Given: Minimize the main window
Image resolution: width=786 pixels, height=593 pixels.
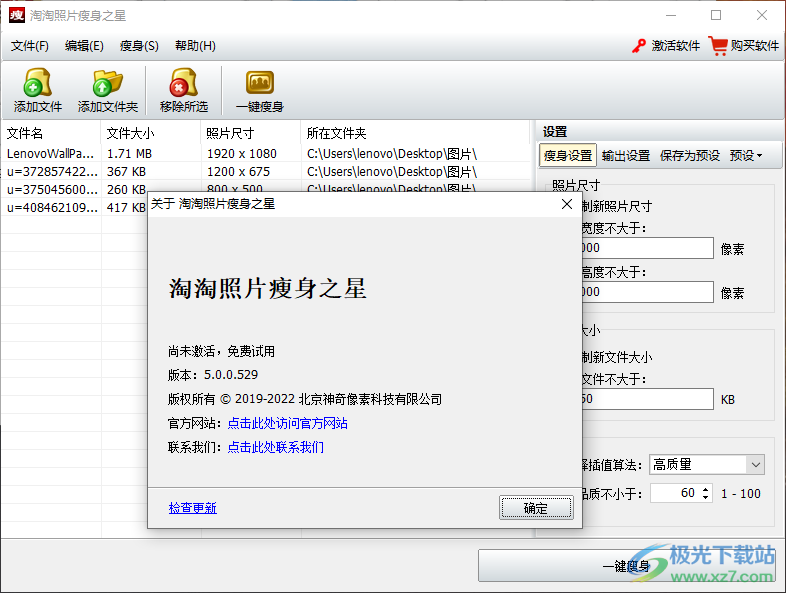Looking at the screenshot, I should pos(671,16).
